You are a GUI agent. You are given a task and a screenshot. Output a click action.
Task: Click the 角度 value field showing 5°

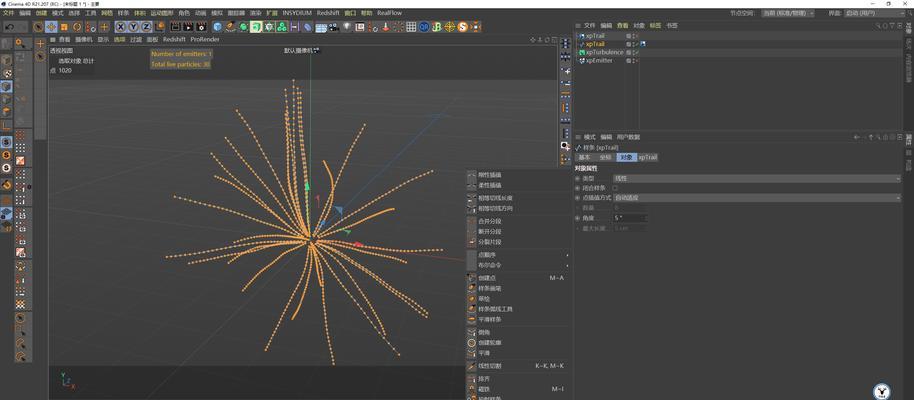tap(630, 218)
